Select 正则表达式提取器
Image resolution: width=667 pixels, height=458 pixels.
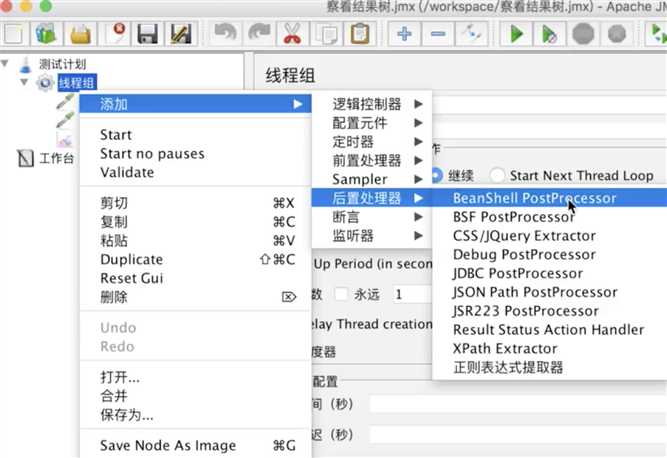(x=550, y=367)
